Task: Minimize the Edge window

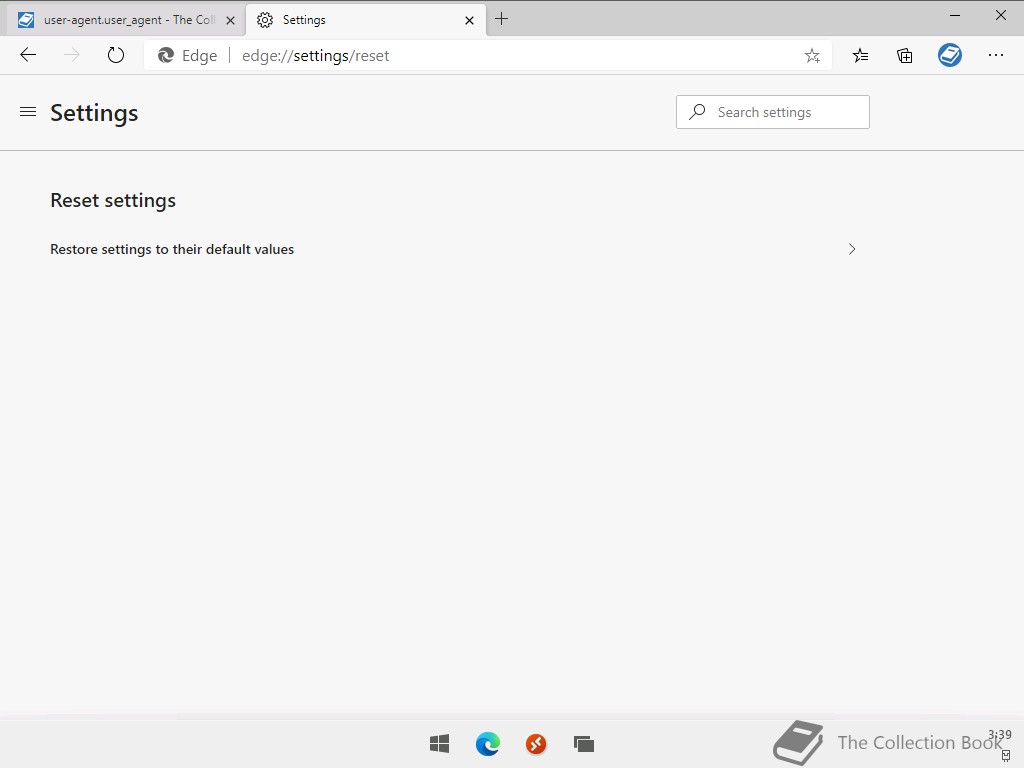Action: coord(955,15)
